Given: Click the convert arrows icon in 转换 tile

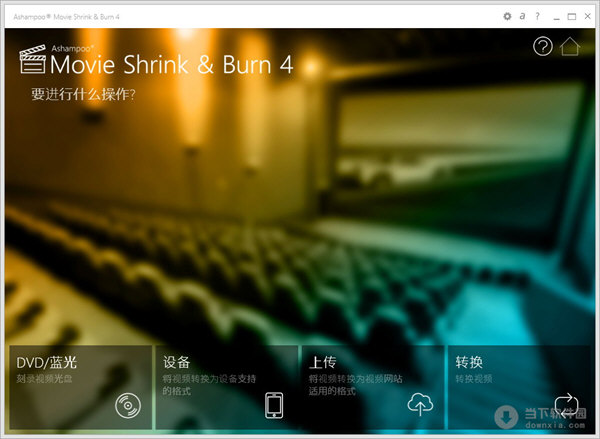Looking at the screenshot, I should point(566,405).
